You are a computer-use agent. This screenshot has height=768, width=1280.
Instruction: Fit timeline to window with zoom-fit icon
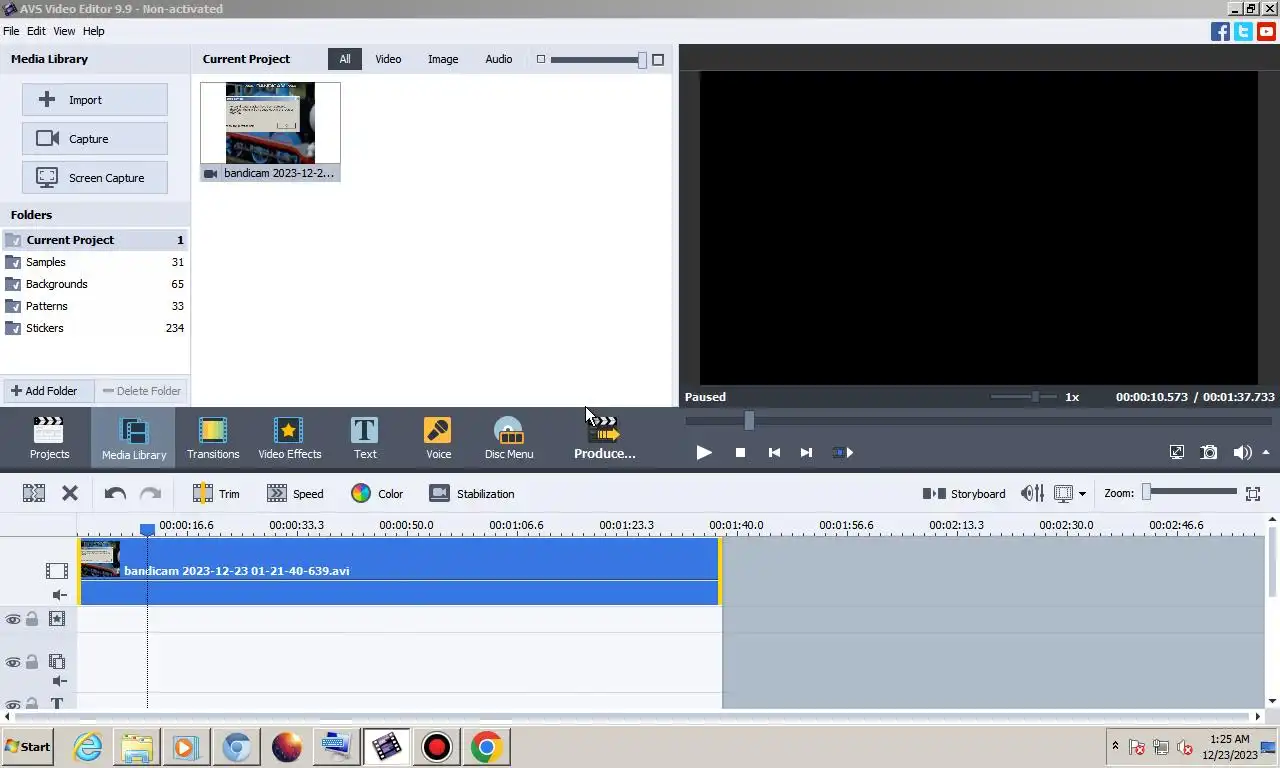tap(1253, 493)
